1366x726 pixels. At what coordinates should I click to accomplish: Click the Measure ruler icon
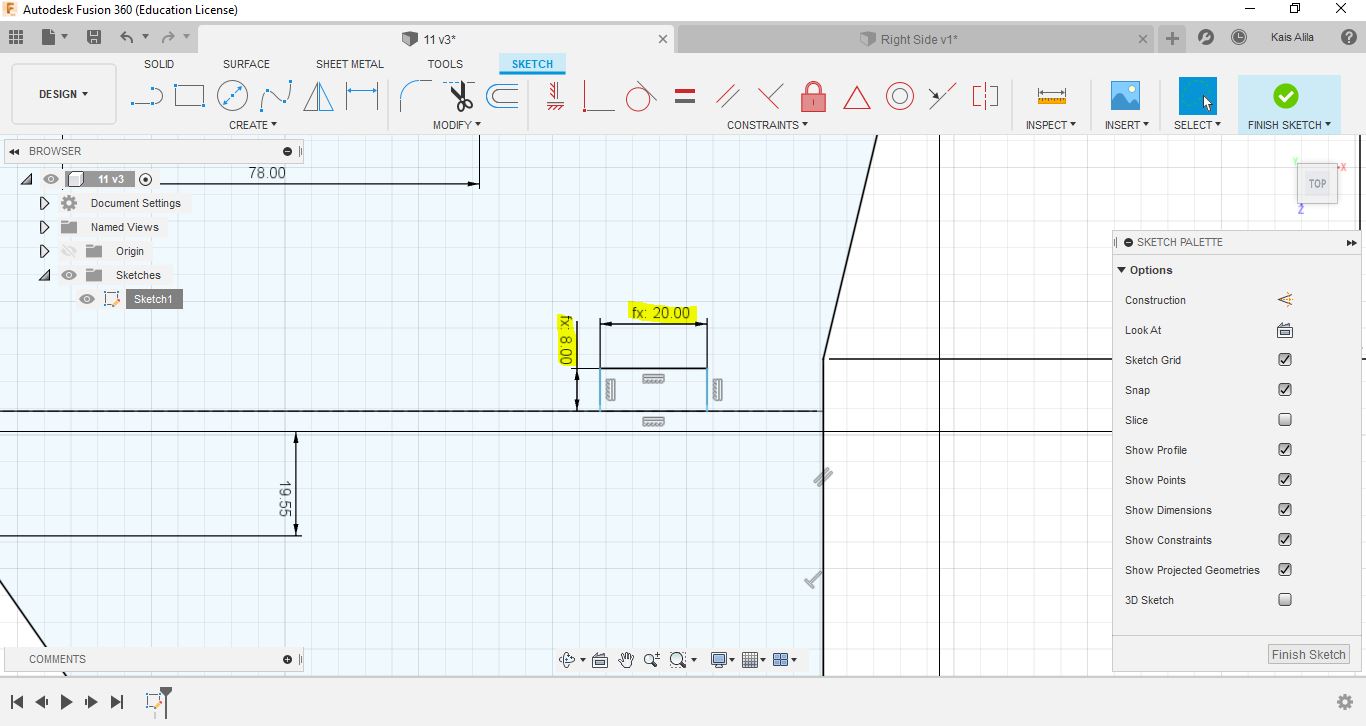pyautogui.click(x=1052, y=96)
